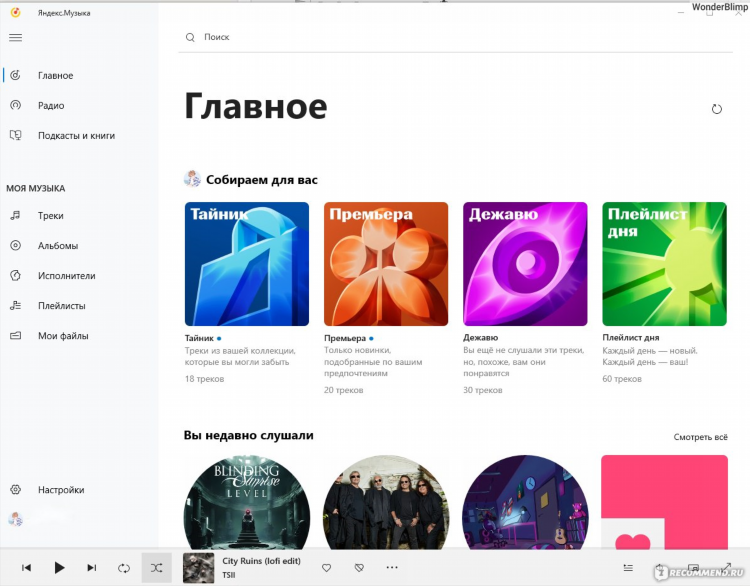Screen dimensions: 750x586
Task: Go to Альбомы in My Music
Action: (x=79, y=246)
